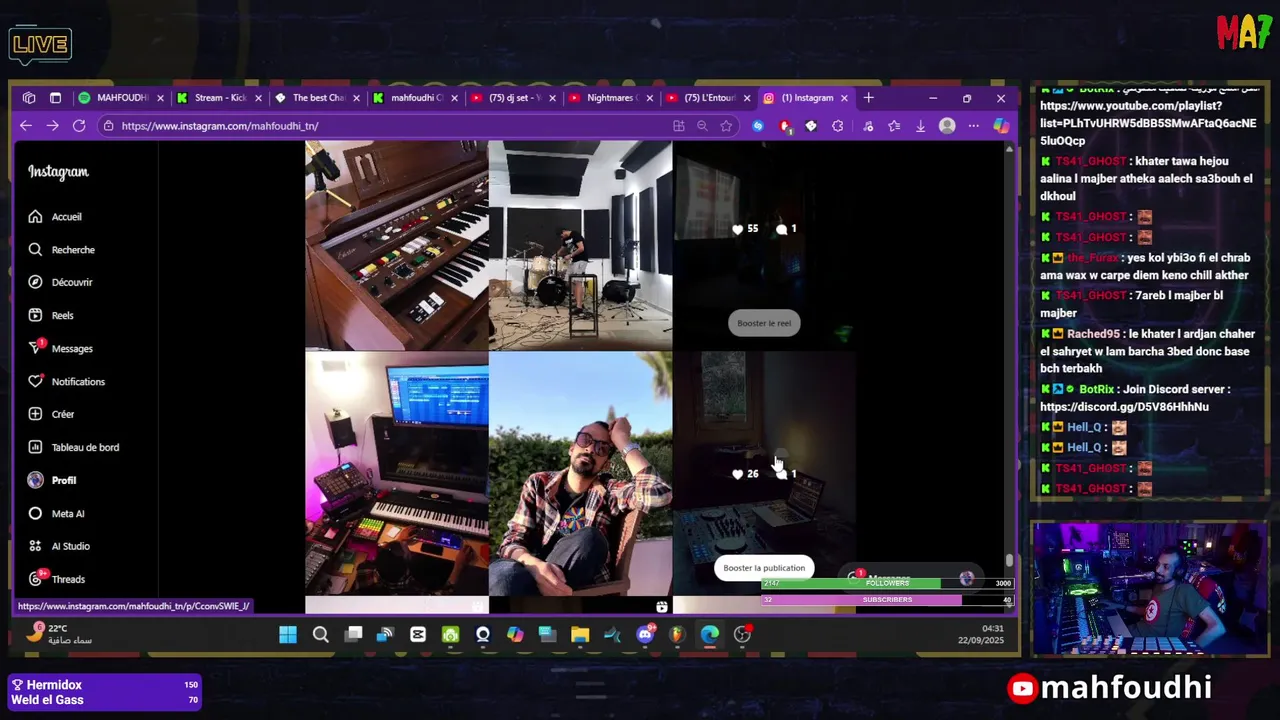
Task: Open Découvrir explore page
Action: pyautogui.click(x=60, y=282)
